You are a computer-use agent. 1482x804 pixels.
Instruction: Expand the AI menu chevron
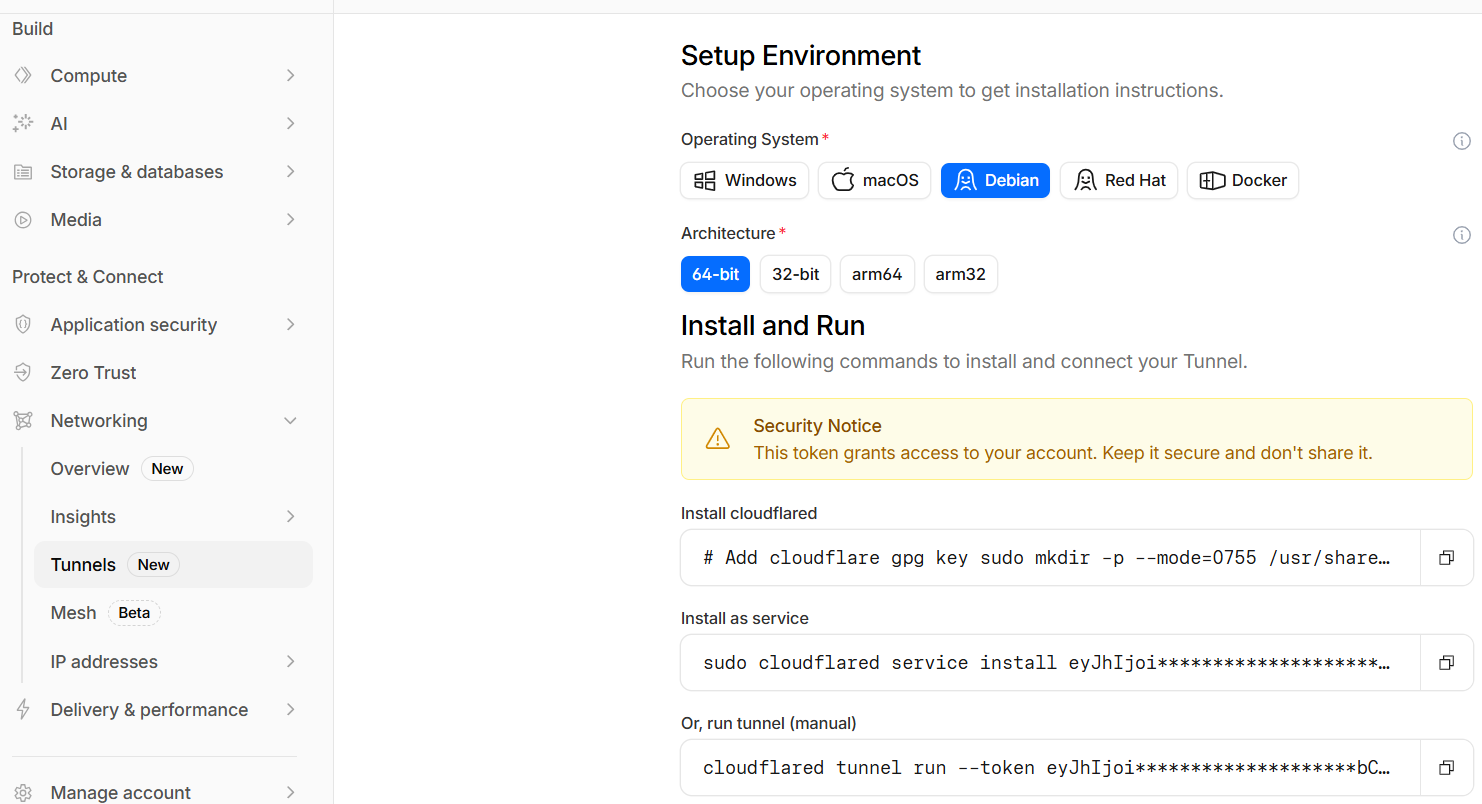point(290,124)
